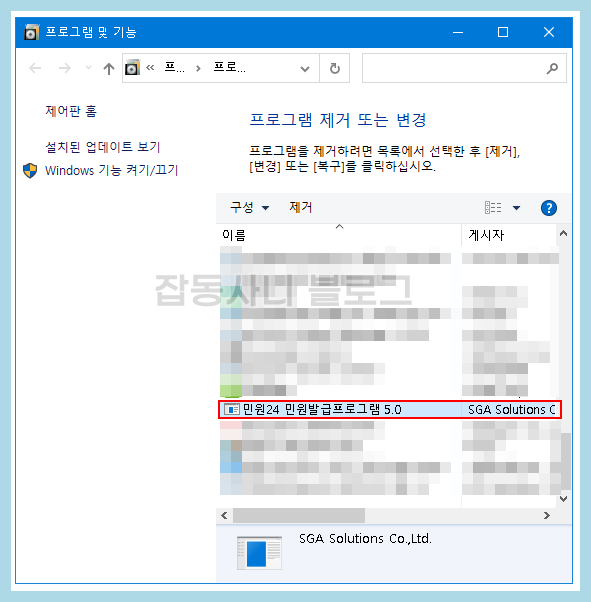Click the address bar Programs icon

pyautogui.click(x=132, y=68)
